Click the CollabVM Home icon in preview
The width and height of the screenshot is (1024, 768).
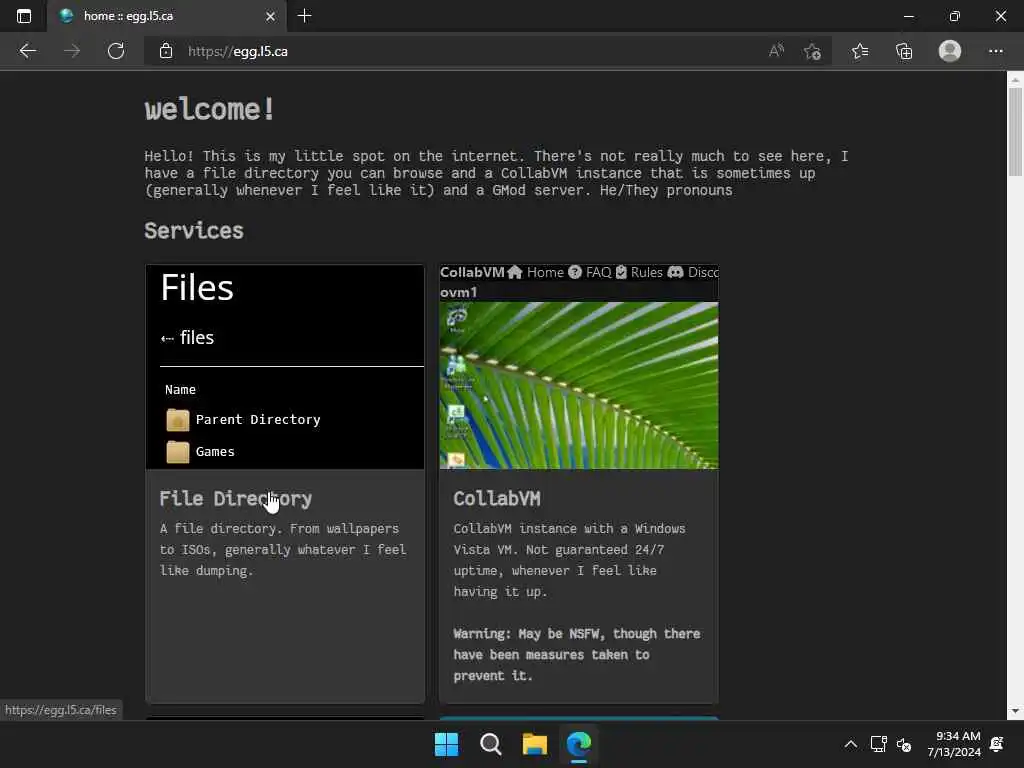[515, 272]
